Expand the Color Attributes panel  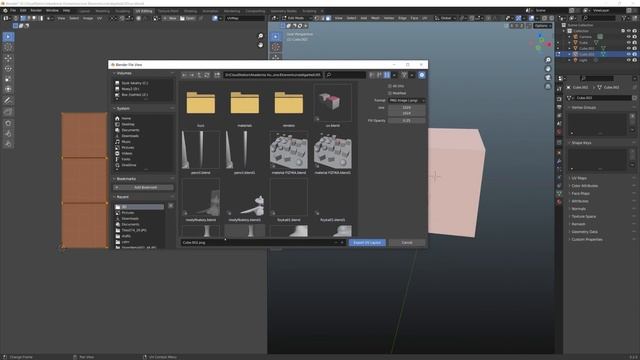584,186
